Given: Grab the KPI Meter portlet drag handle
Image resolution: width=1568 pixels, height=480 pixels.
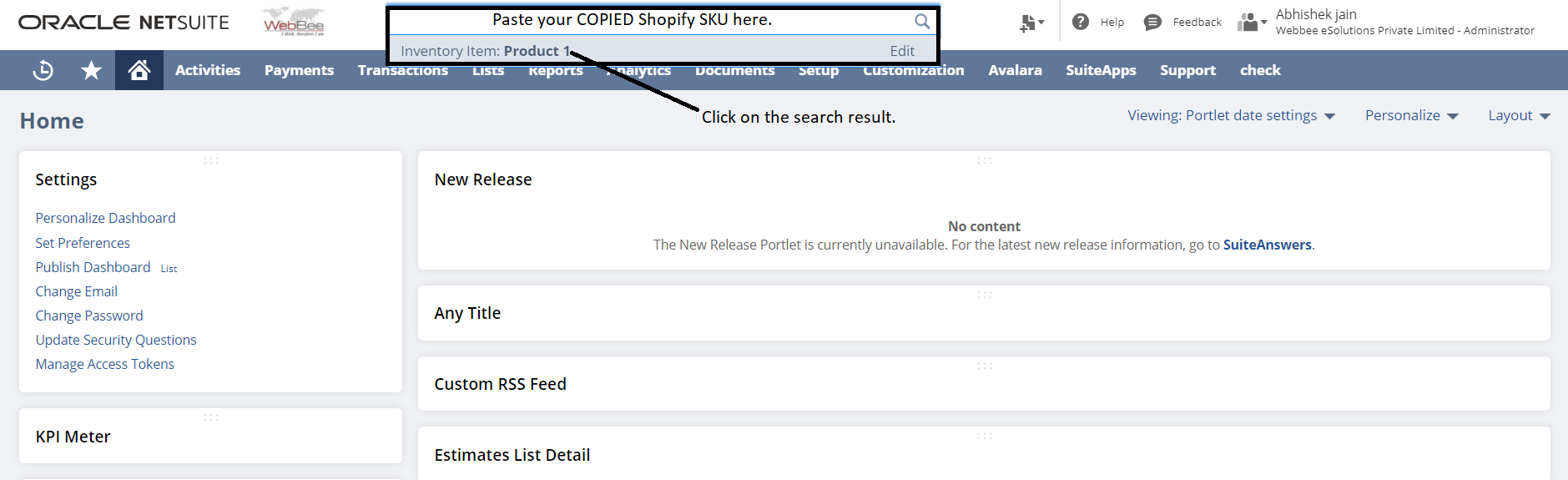Looking at the screenshot, I should 211,417.
